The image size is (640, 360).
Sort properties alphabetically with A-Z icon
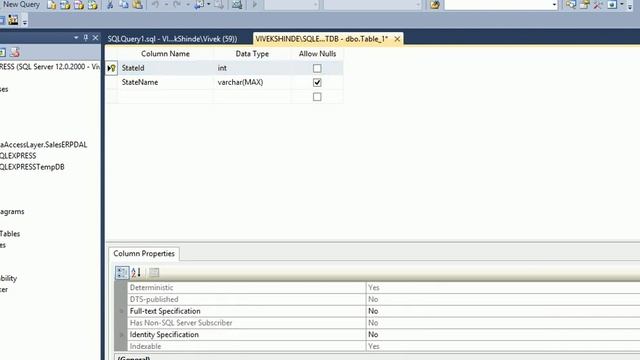[136, 273]
